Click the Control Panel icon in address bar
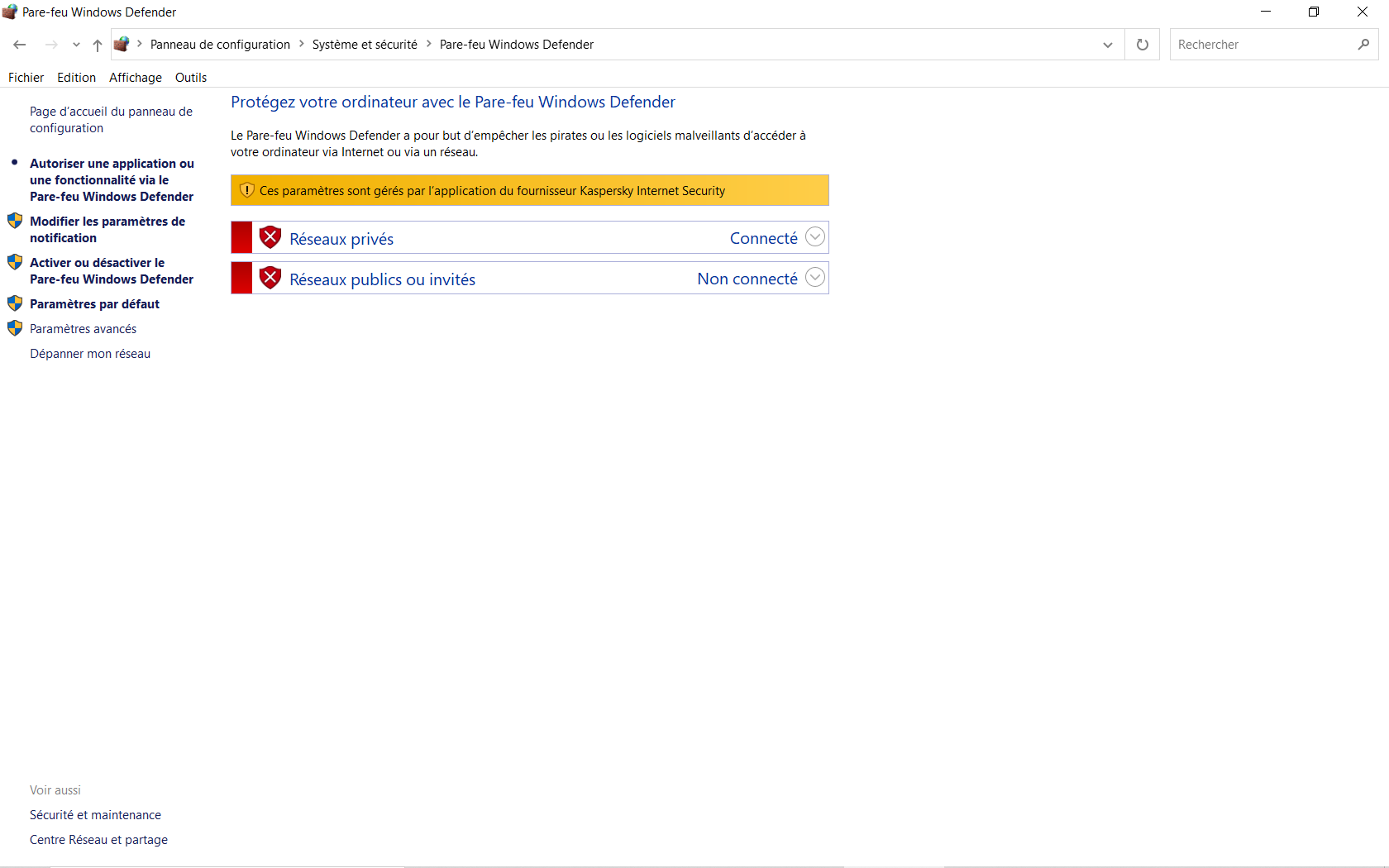Screen dimensions: 1389x868 122,45
